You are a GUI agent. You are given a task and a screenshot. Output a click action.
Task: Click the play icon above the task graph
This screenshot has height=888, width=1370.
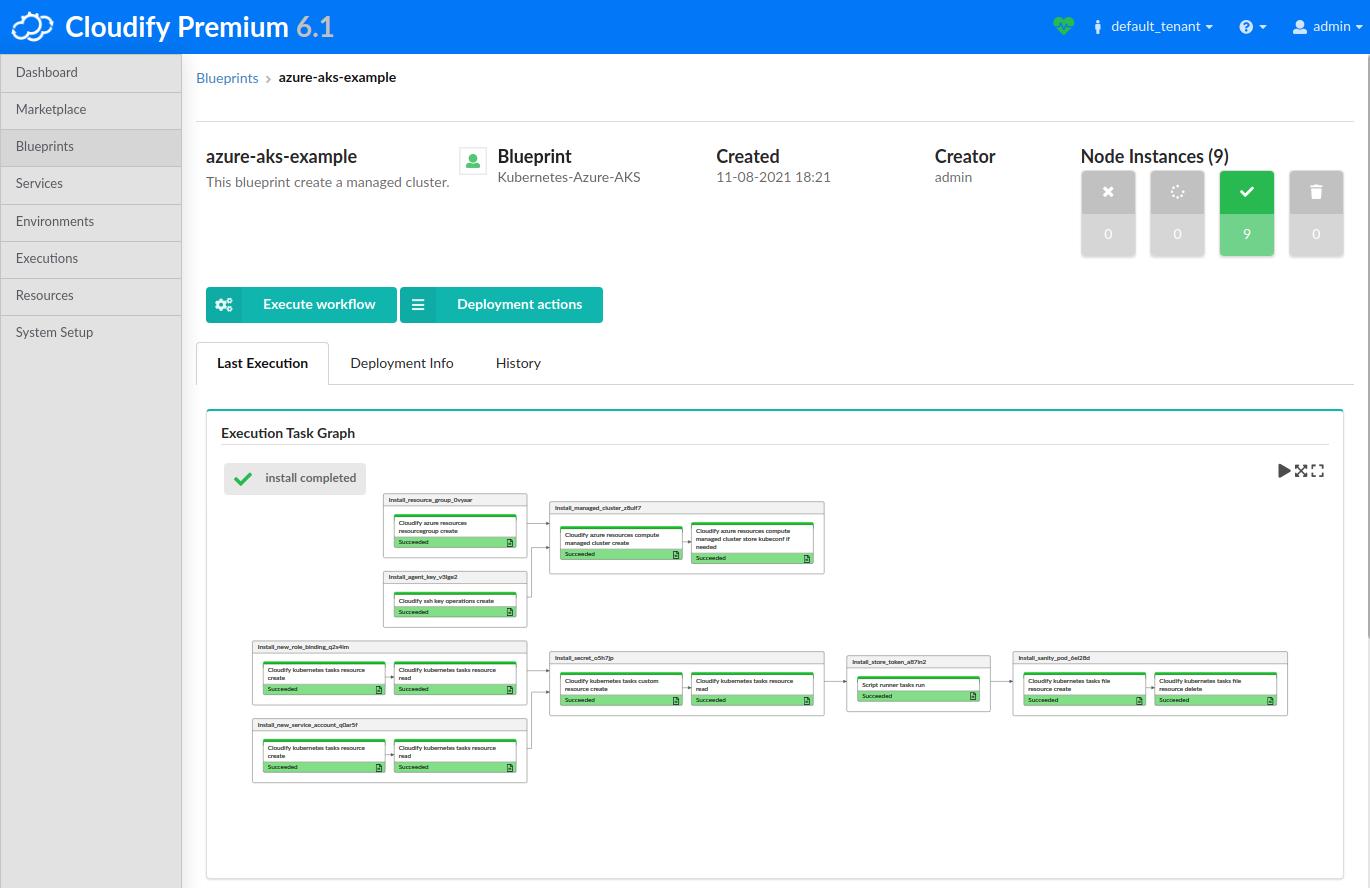point(1284,470)
